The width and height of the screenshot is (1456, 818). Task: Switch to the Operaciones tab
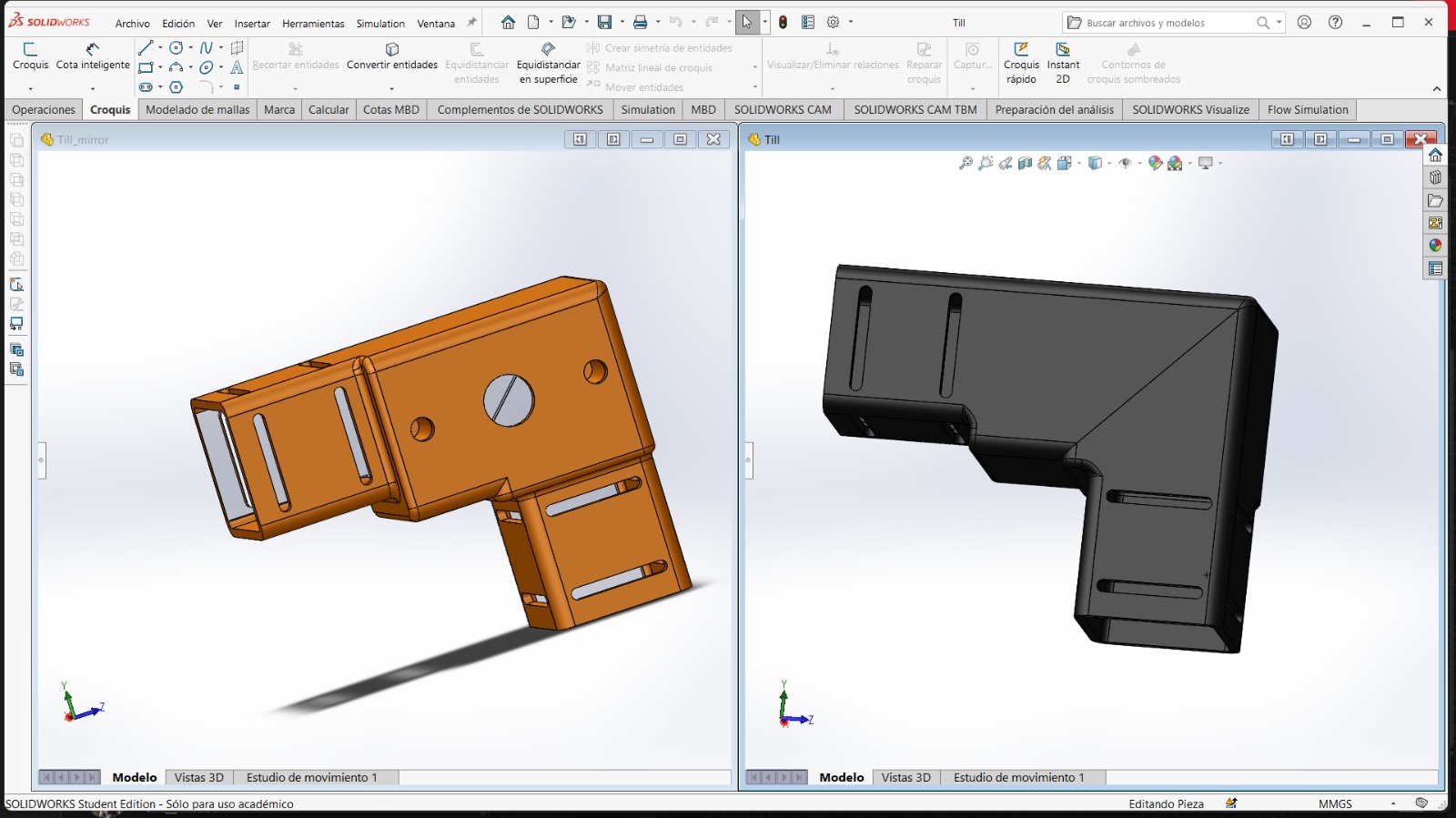click(x=44, y=110)
